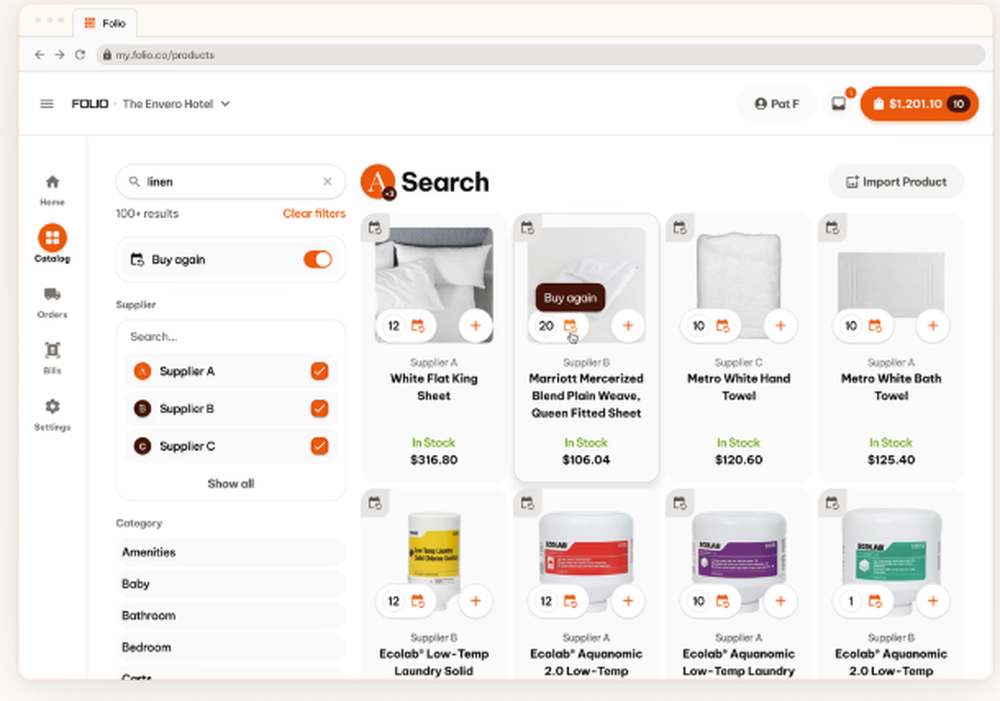The width and height of the screenshot is (1000, 701).
Task: Open Metro White Hand Towel title
Action: [739, 387]
